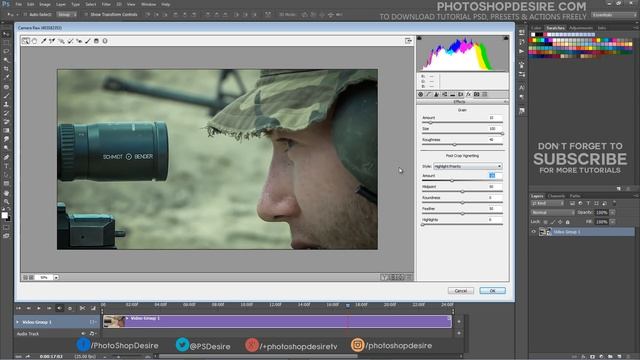Open the Camera Calibration panel icon

coord(476,94)
